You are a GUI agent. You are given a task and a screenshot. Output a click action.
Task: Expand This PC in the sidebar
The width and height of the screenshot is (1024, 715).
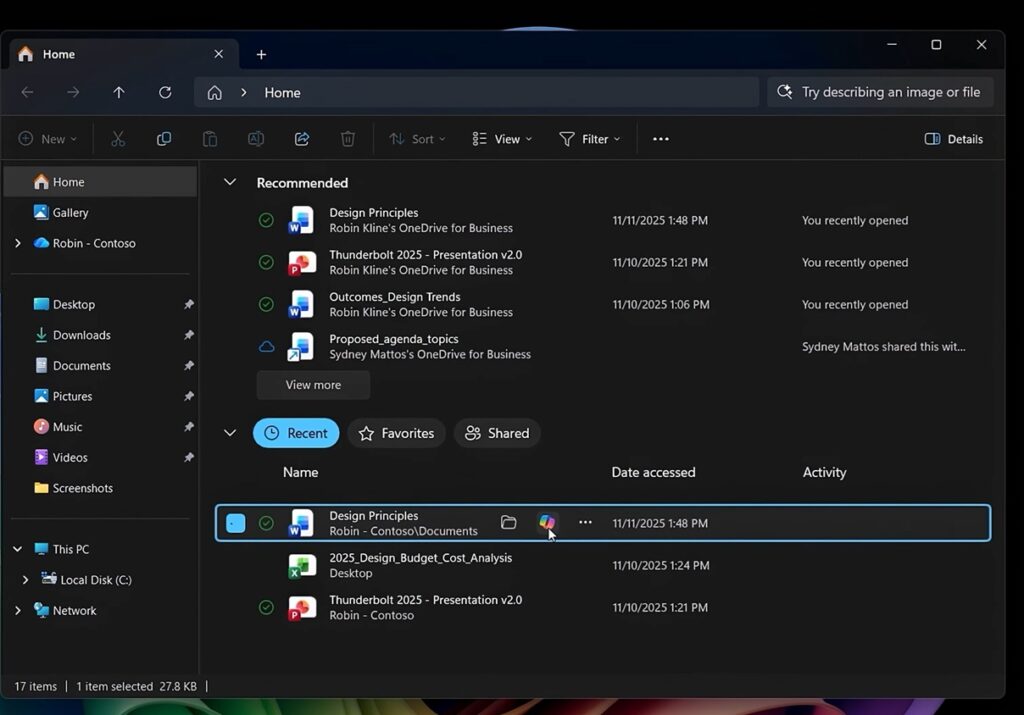16,549
